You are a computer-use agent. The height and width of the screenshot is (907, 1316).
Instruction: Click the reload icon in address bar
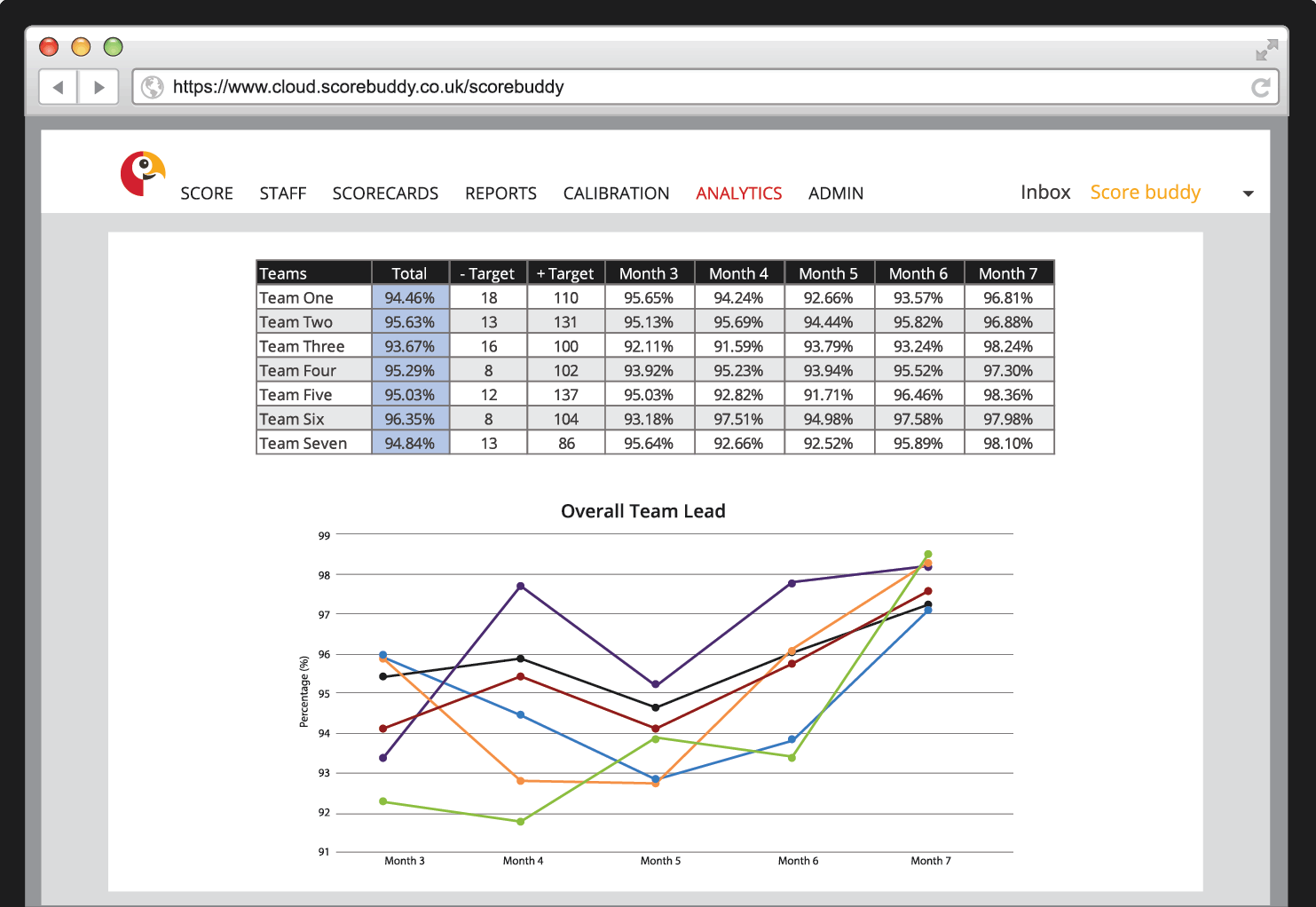(x=1260, y=87)
